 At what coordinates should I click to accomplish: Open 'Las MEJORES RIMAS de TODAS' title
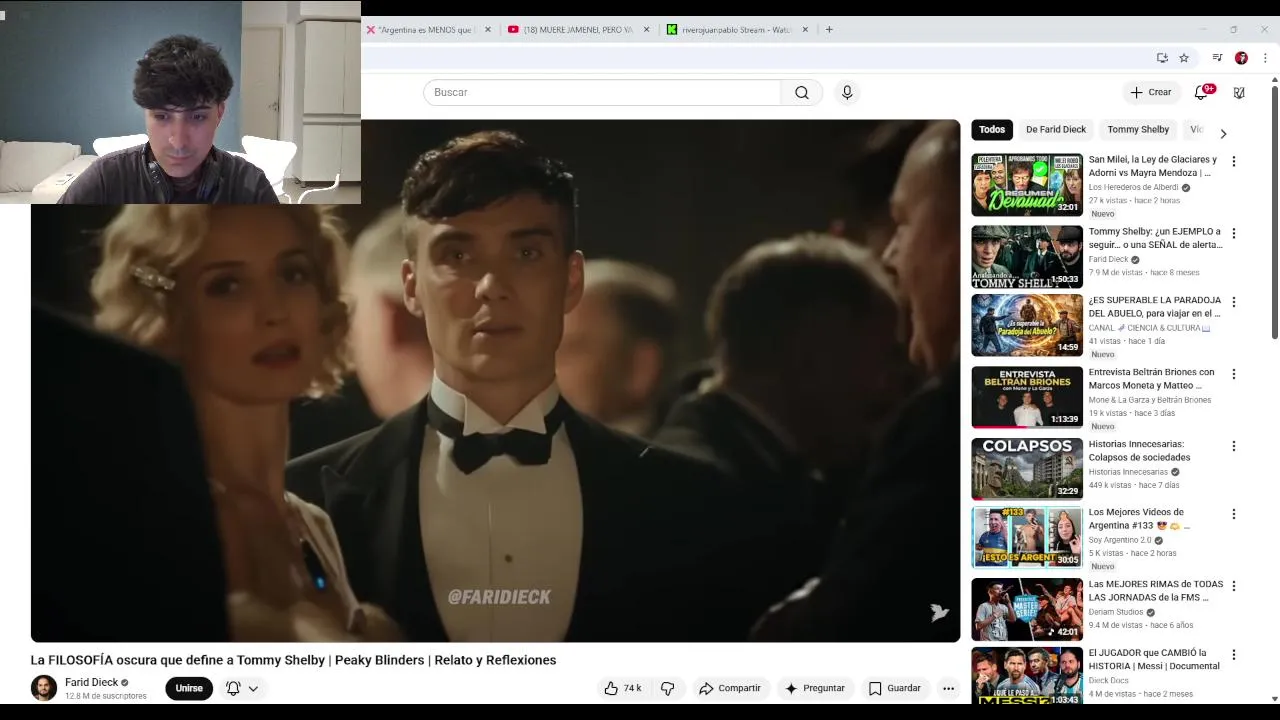click(1156, 591)
